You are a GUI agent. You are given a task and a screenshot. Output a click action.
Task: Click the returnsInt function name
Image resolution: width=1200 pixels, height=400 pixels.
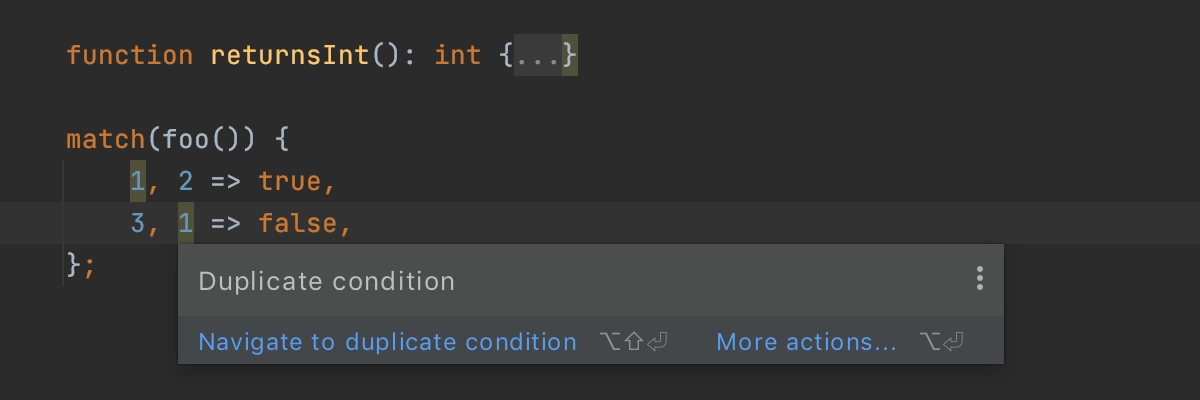click(290, 55)
